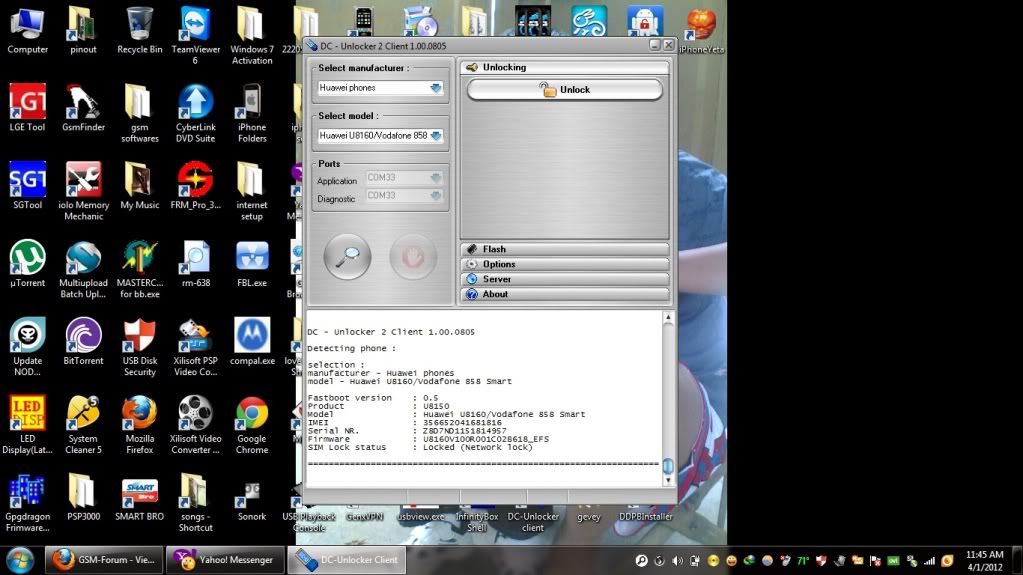Open the GsmFinder icon
Viewport: 1023px width, 575px height.
[x=83, y=108]
